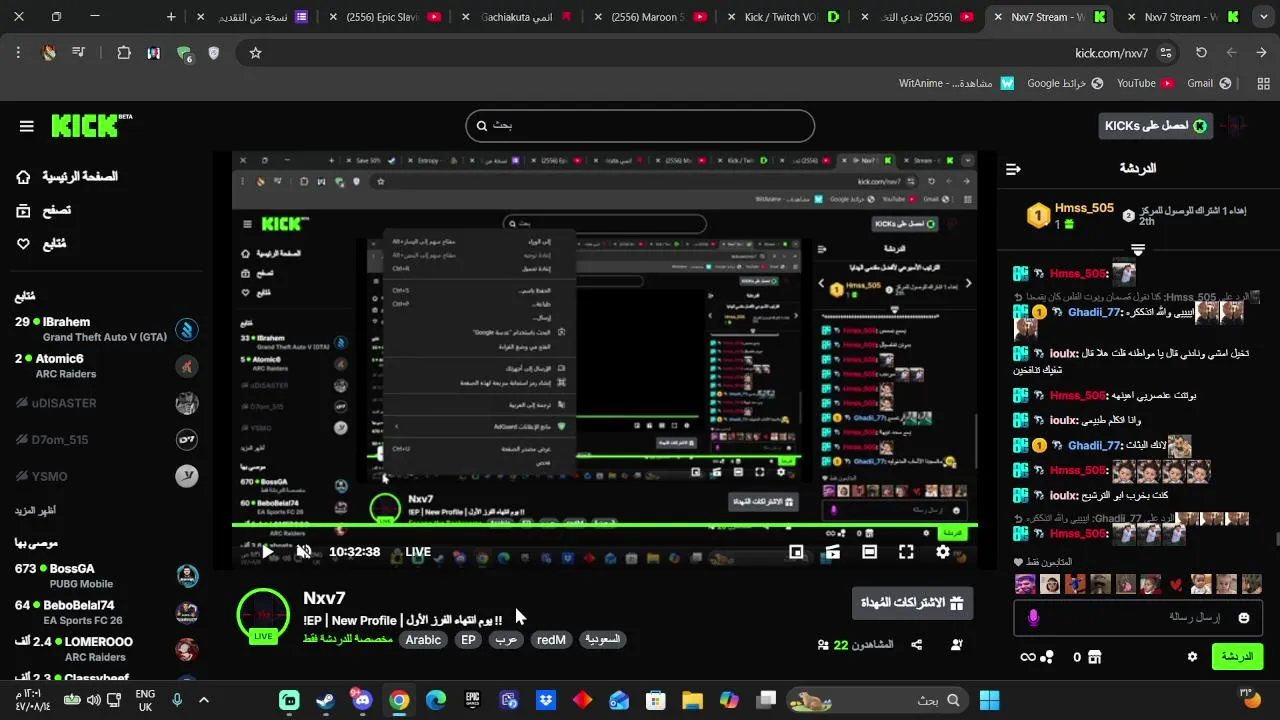The image size is (1280, 720).
Task: Open Browse section in sidebar
Action: (x=44, y=210)
